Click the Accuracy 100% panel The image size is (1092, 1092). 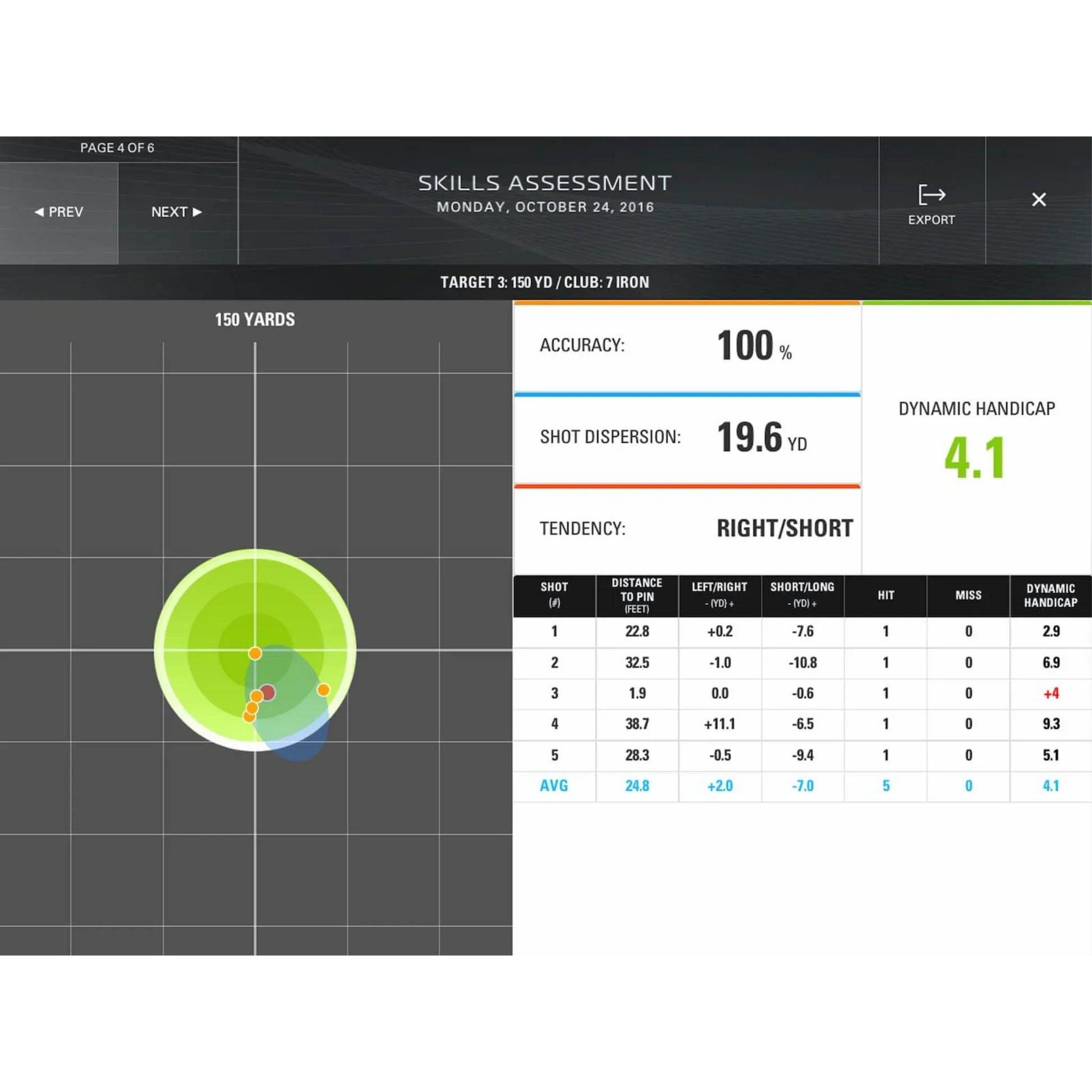click(687, 346)
